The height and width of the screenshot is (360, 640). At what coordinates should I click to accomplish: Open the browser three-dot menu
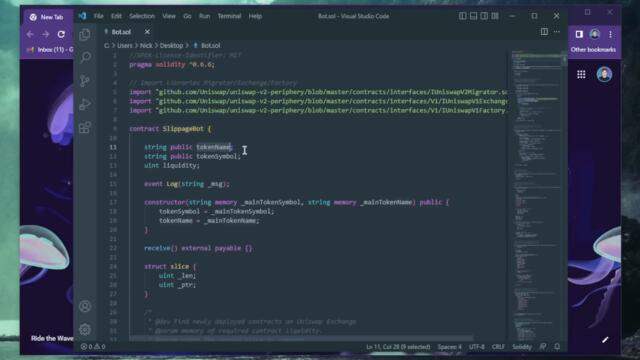[611, 34]
